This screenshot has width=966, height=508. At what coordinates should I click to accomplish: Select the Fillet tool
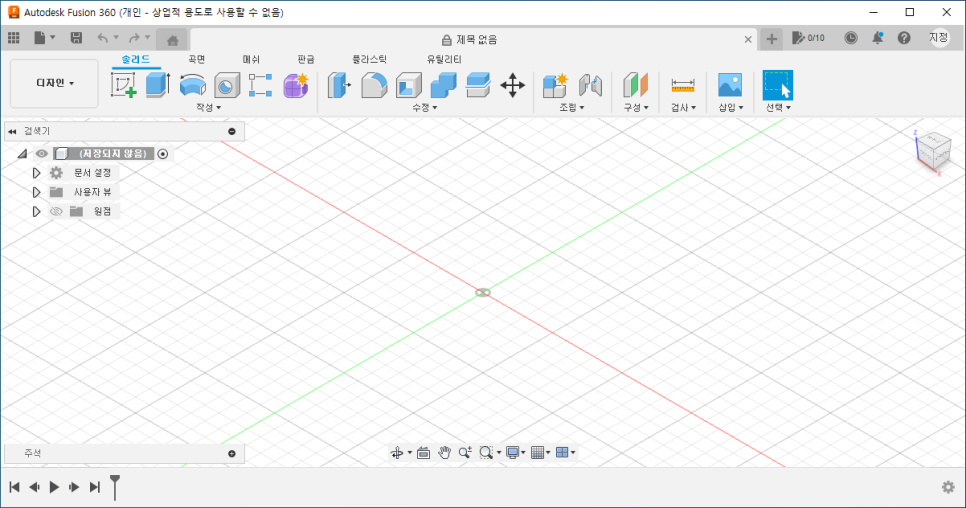click(374, 85)
